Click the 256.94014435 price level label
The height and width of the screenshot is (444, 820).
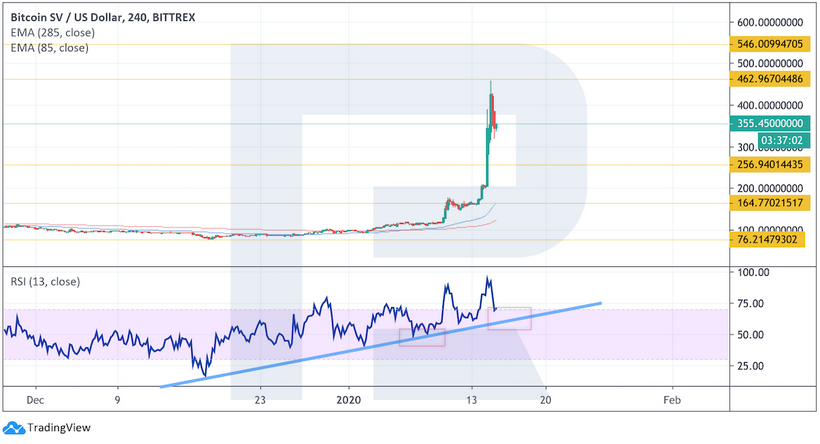pyautogui.click(x=769, y=165)
